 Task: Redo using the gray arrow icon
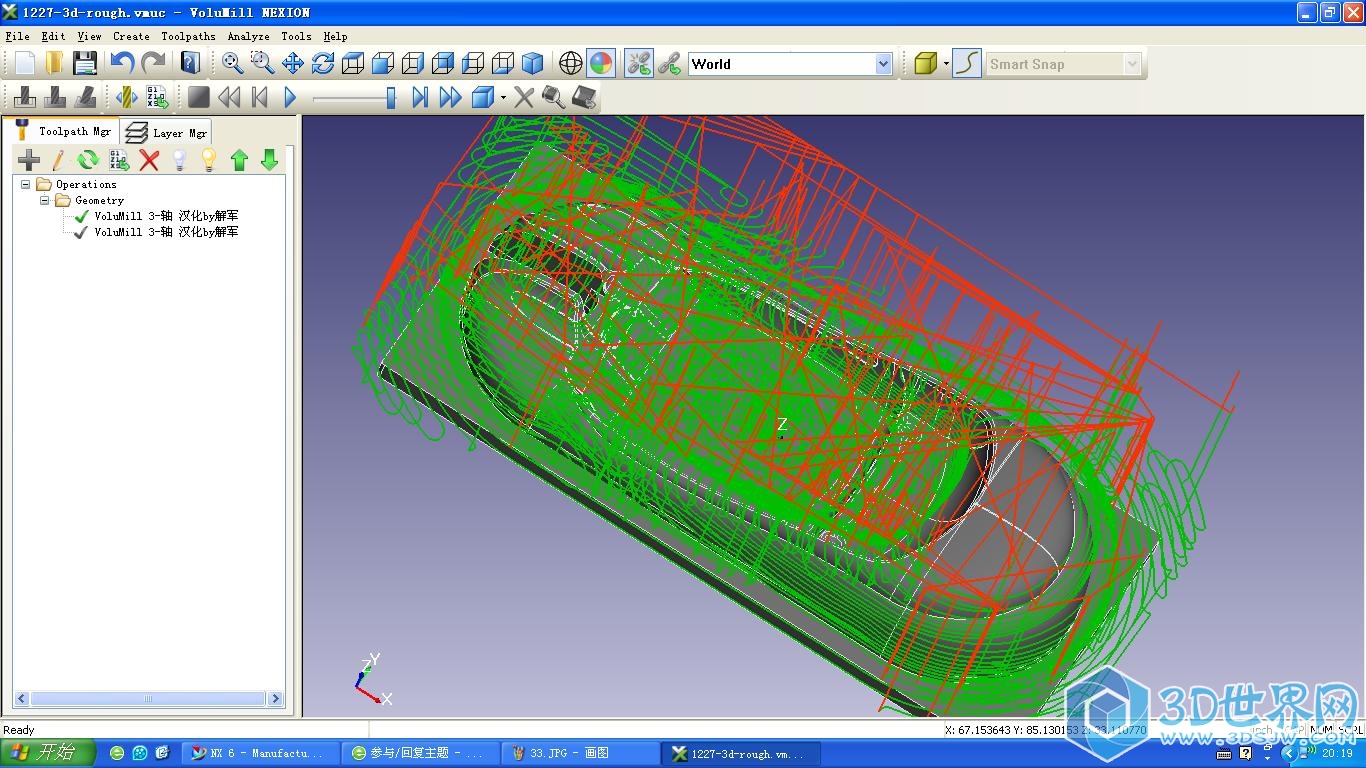(x=153, y=63)
